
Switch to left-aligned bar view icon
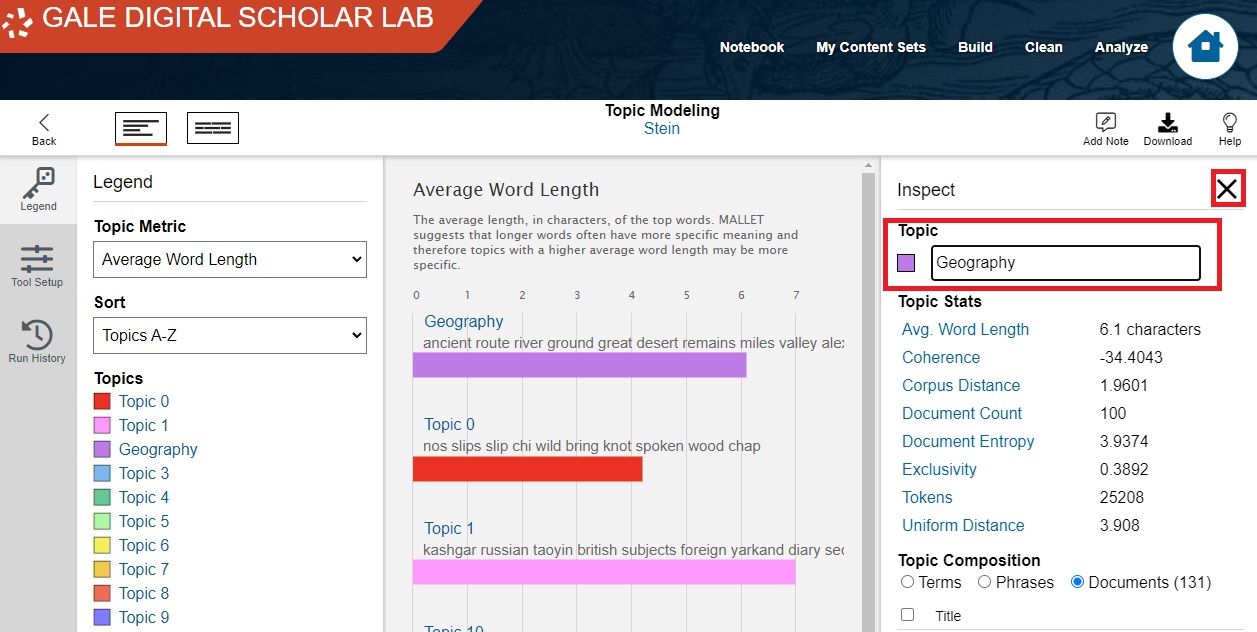(x=141, y=128)
